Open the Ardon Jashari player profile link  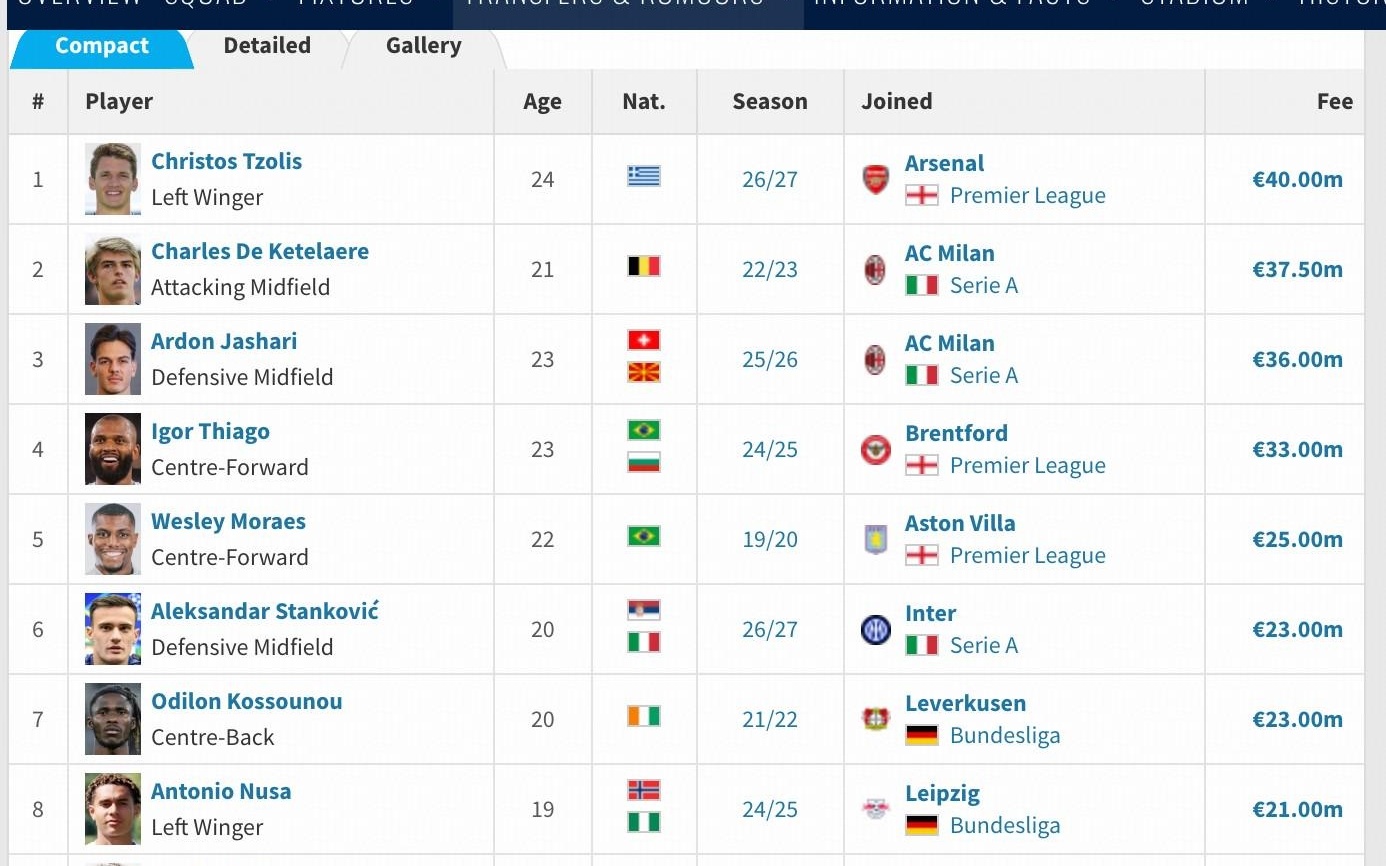coord(224,341)
